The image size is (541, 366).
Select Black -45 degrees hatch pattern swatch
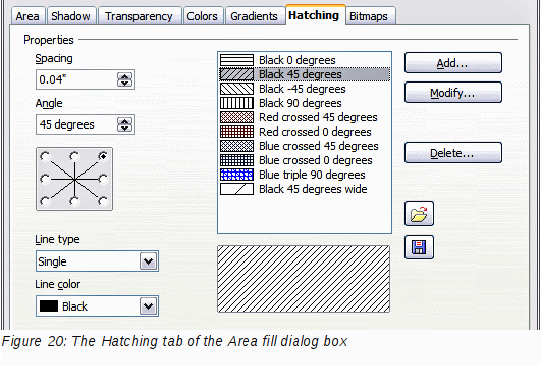[x=237, y=89]
